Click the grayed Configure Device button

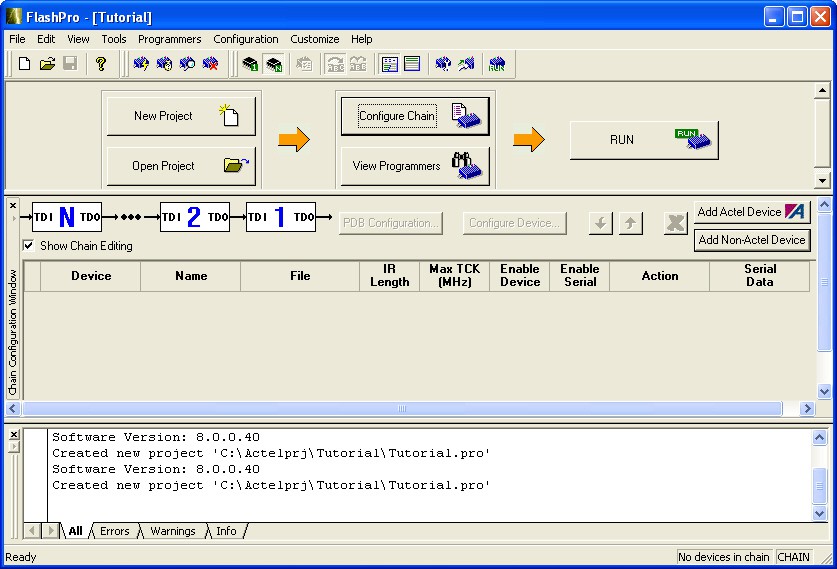click(515, 223)
